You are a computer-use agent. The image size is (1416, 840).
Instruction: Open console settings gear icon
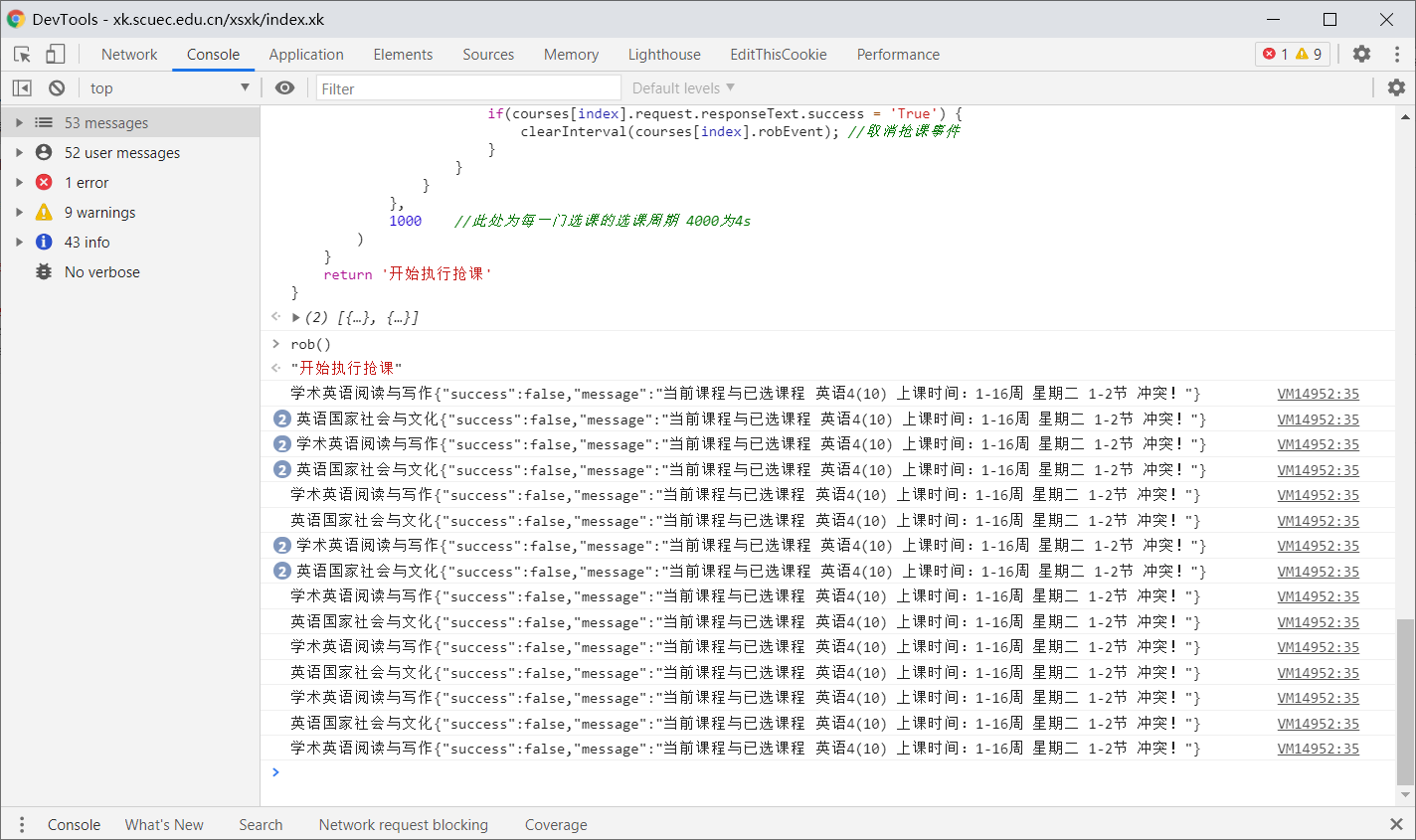(x=1396, y=87)
